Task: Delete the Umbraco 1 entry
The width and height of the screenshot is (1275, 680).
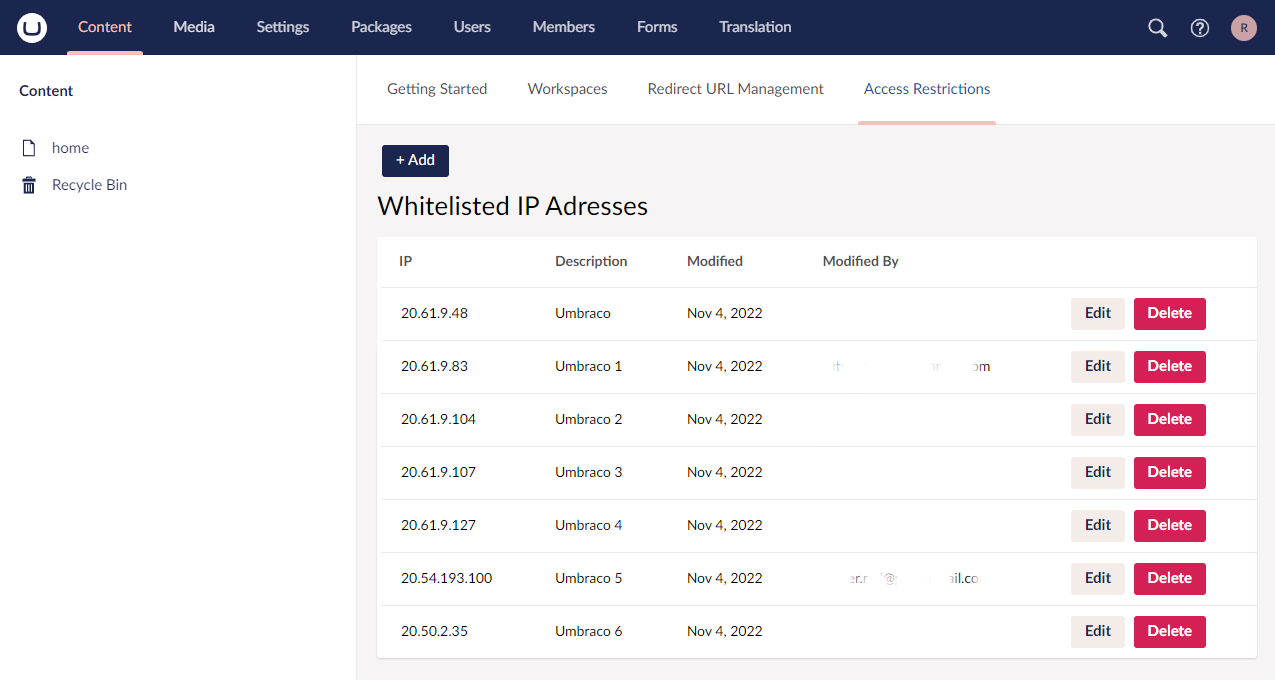Action: 1169,366
